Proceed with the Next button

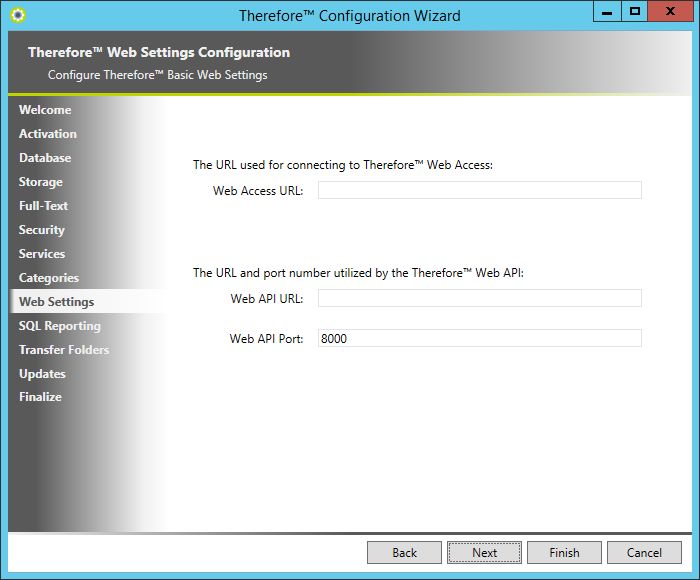tap(484, 553)
